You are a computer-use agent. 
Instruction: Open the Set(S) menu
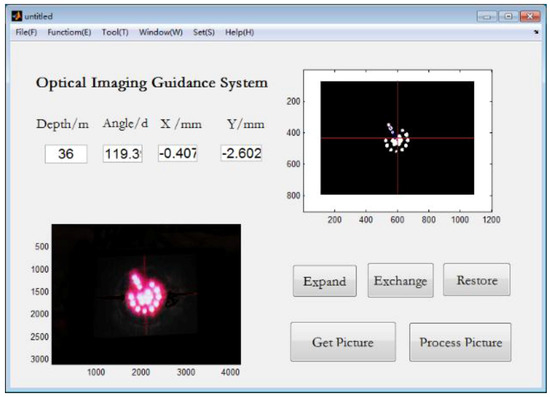pos(204,32)
